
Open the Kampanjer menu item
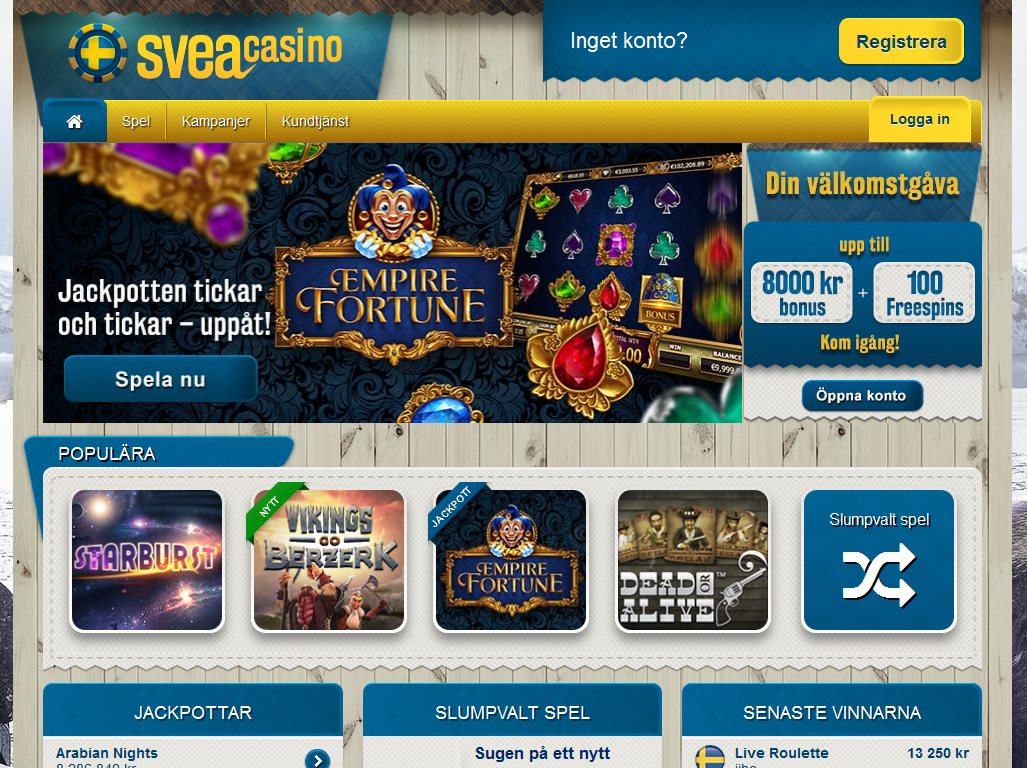[x=216, y=121]
